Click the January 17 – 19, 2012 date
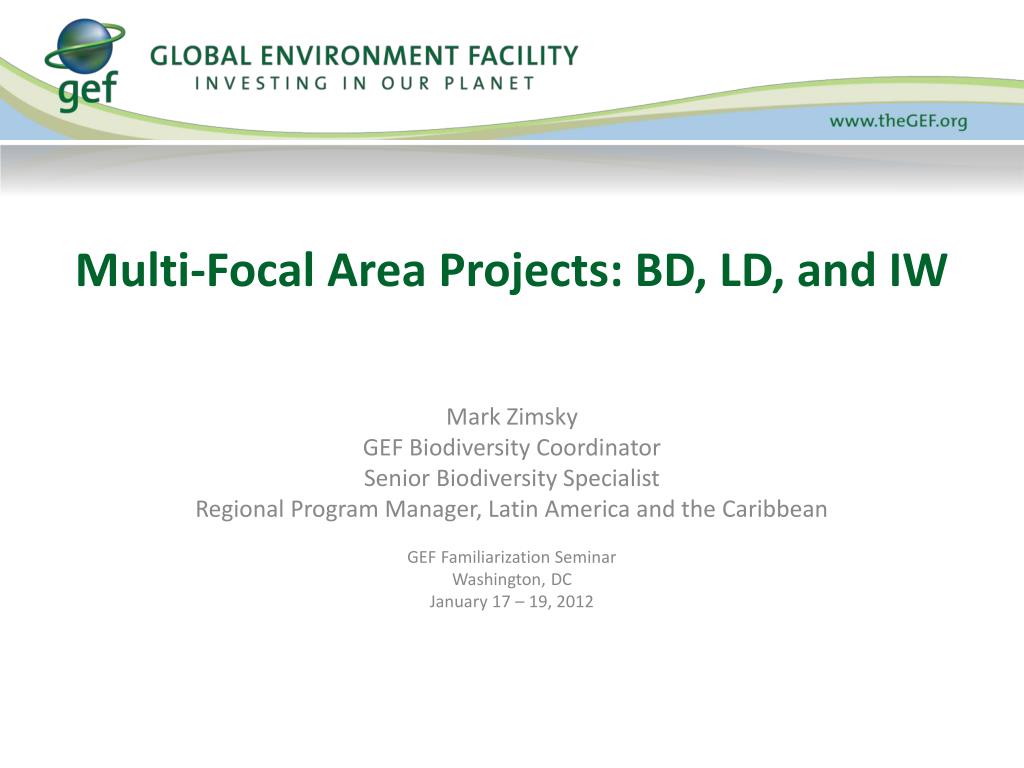1024x768 pixels. tap(511, 601)
